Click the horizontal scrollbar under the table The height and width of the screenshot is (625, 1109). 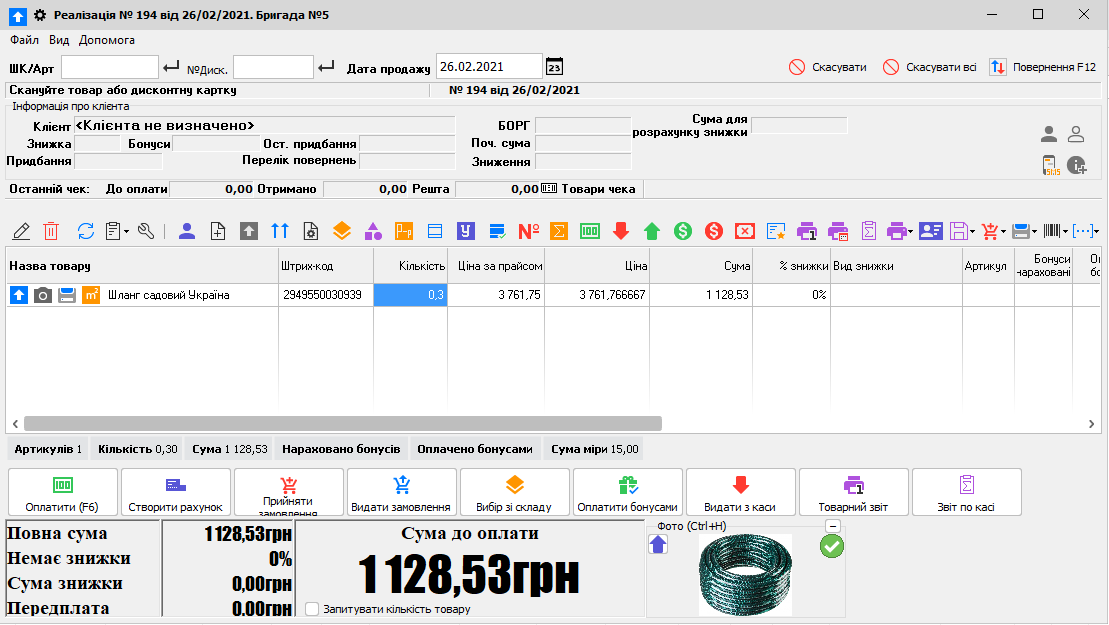click(342, 423)
